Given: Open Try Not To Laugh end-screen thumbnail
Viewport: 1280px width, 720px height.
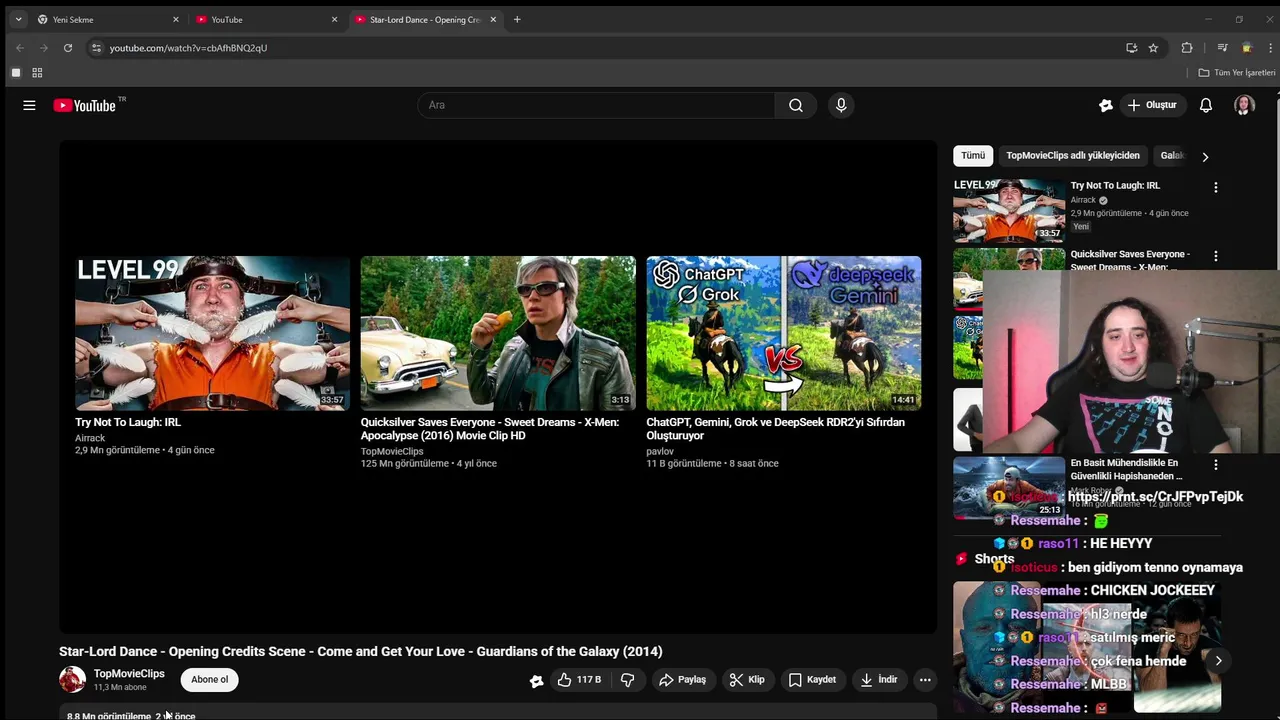Looking at the screenshot, I should coord(212,333).
